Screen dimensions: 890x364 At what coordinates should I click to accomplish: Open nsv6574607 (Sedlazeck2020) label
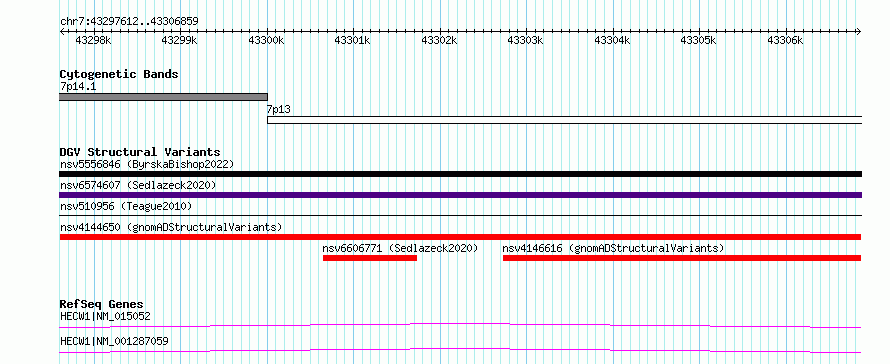tap(138, 186)
